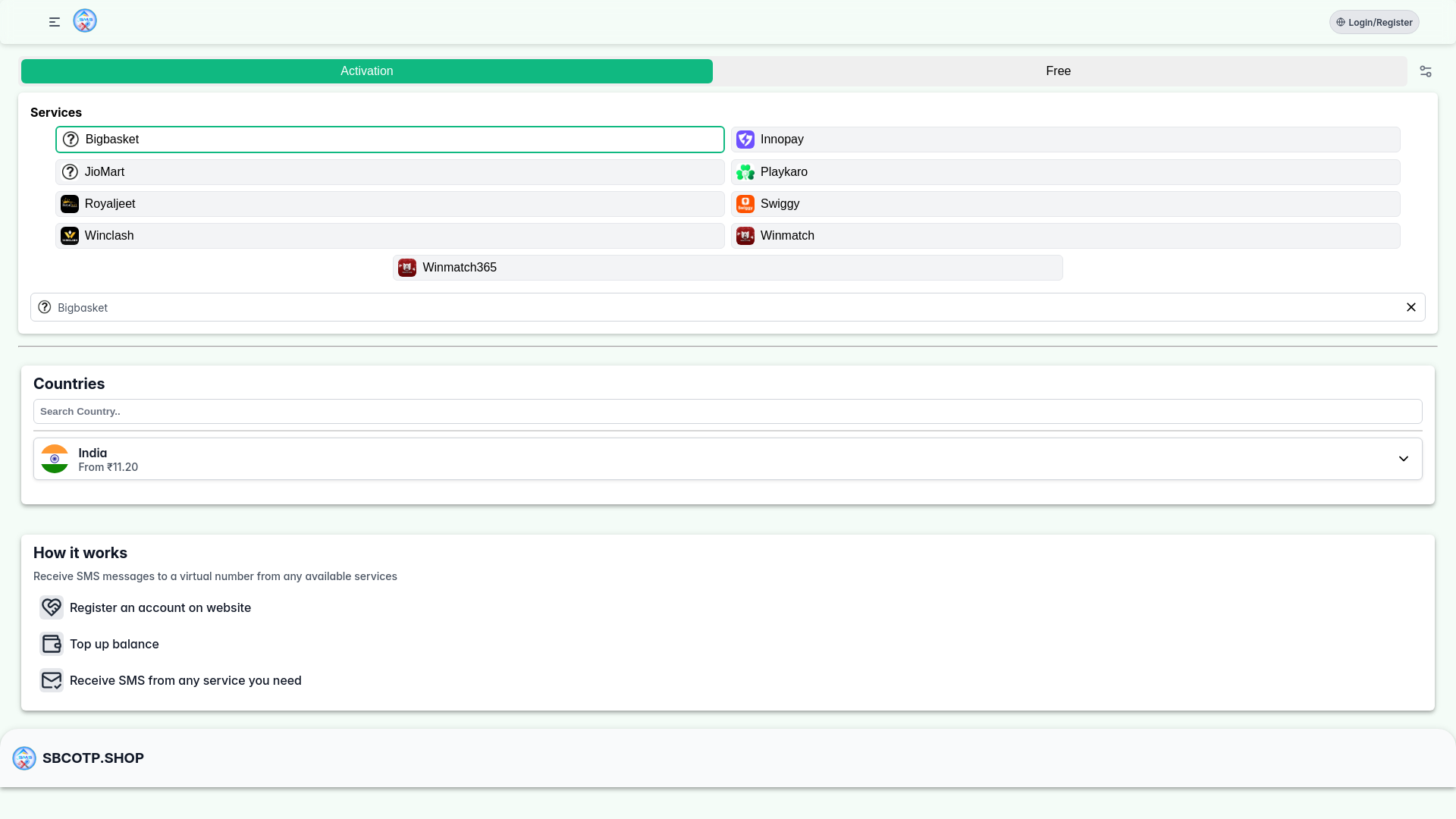This screenshot has height=819, width=1456.
Task: Click the Innopay shield icon
Action: click(x=745, y=140)
